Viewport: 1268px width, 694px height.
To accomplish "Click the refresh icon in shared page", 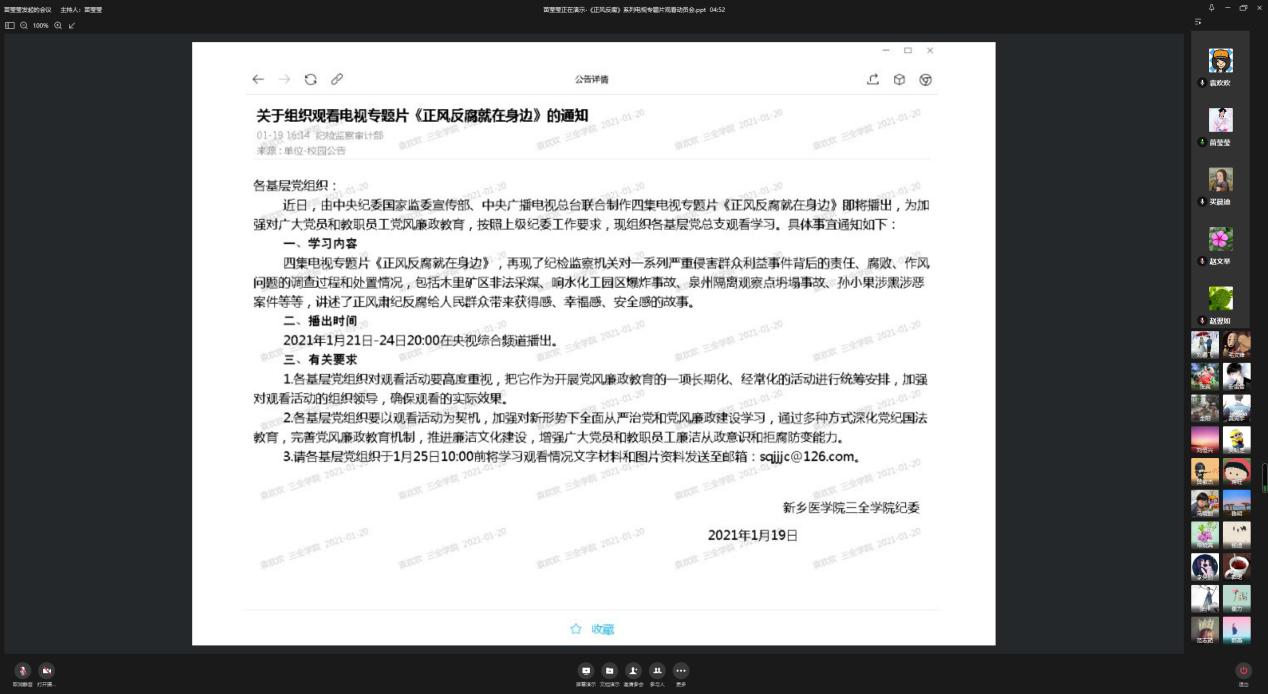I will [x=311, y=79].
